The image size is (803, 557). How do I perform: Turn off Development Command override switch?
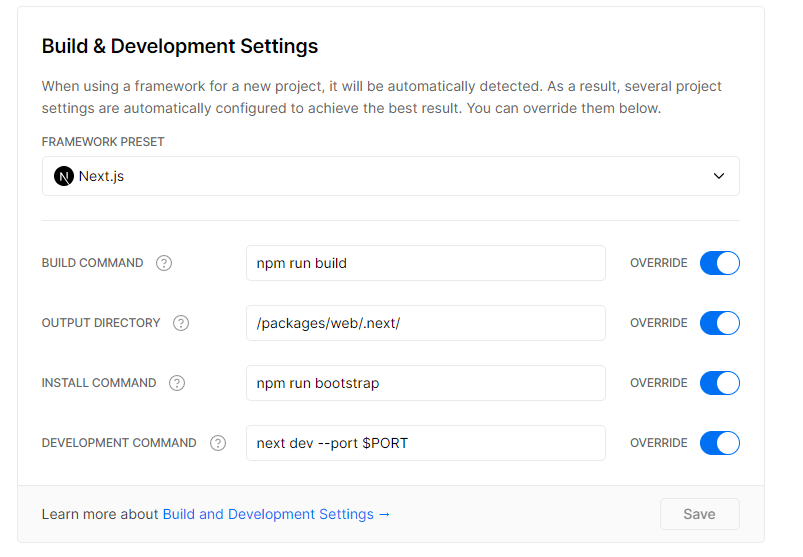(x=720, y=443)
